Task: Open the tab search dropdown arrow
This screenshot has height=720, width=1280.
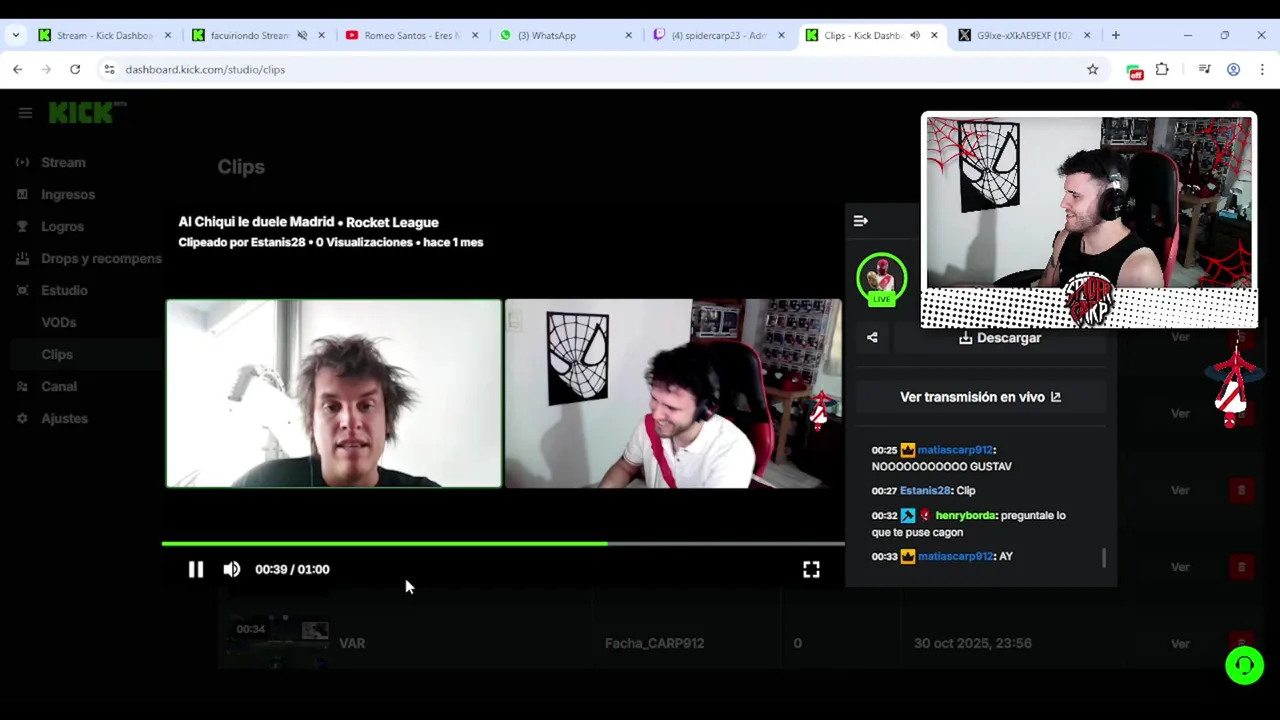Action: click(x=15, y=35)
